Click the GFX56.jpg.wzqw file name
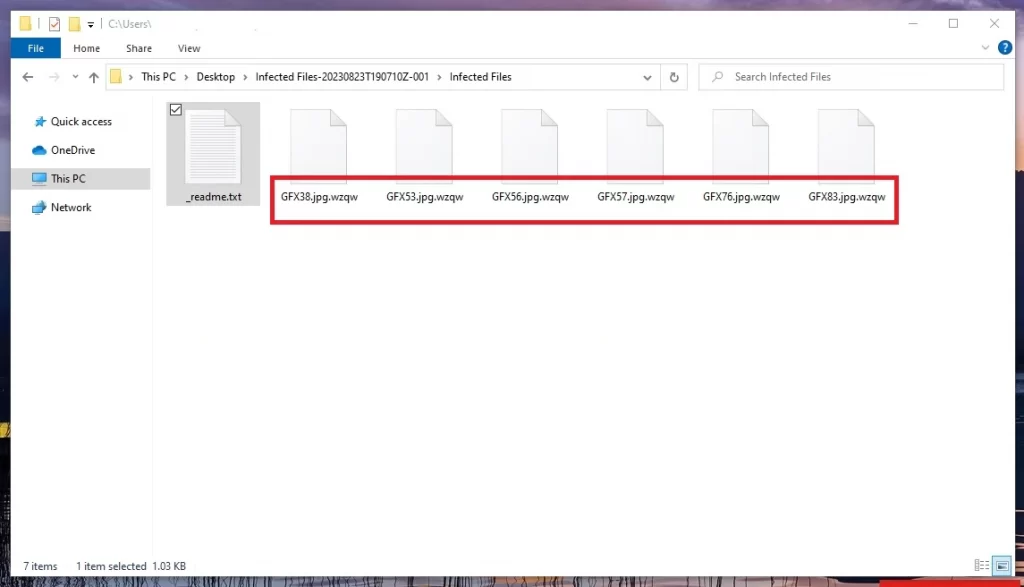The image size is (1024, 587). click(530, 197)
